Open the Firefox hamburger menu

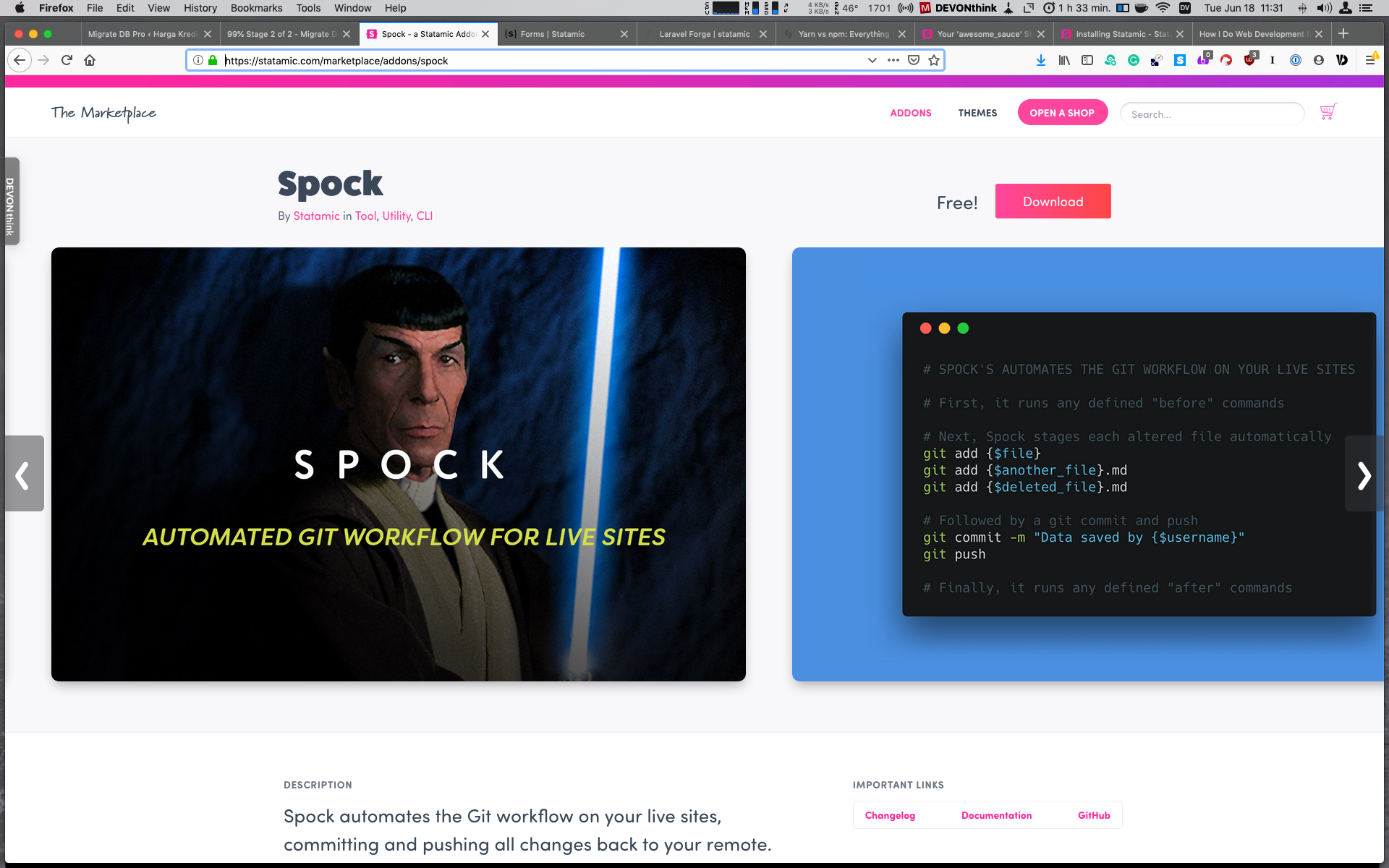coord(1372,60)
